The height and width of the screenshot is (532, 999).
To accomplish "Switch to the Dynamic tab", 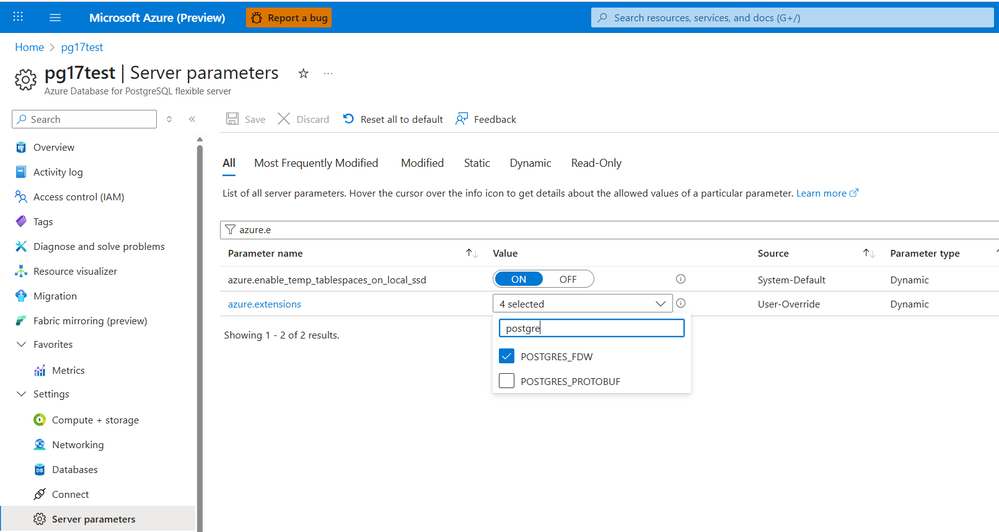I will coord(530,163).
